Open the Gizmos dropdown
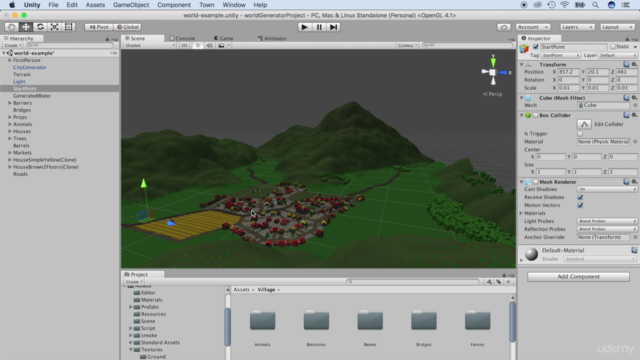 (407, 45)
